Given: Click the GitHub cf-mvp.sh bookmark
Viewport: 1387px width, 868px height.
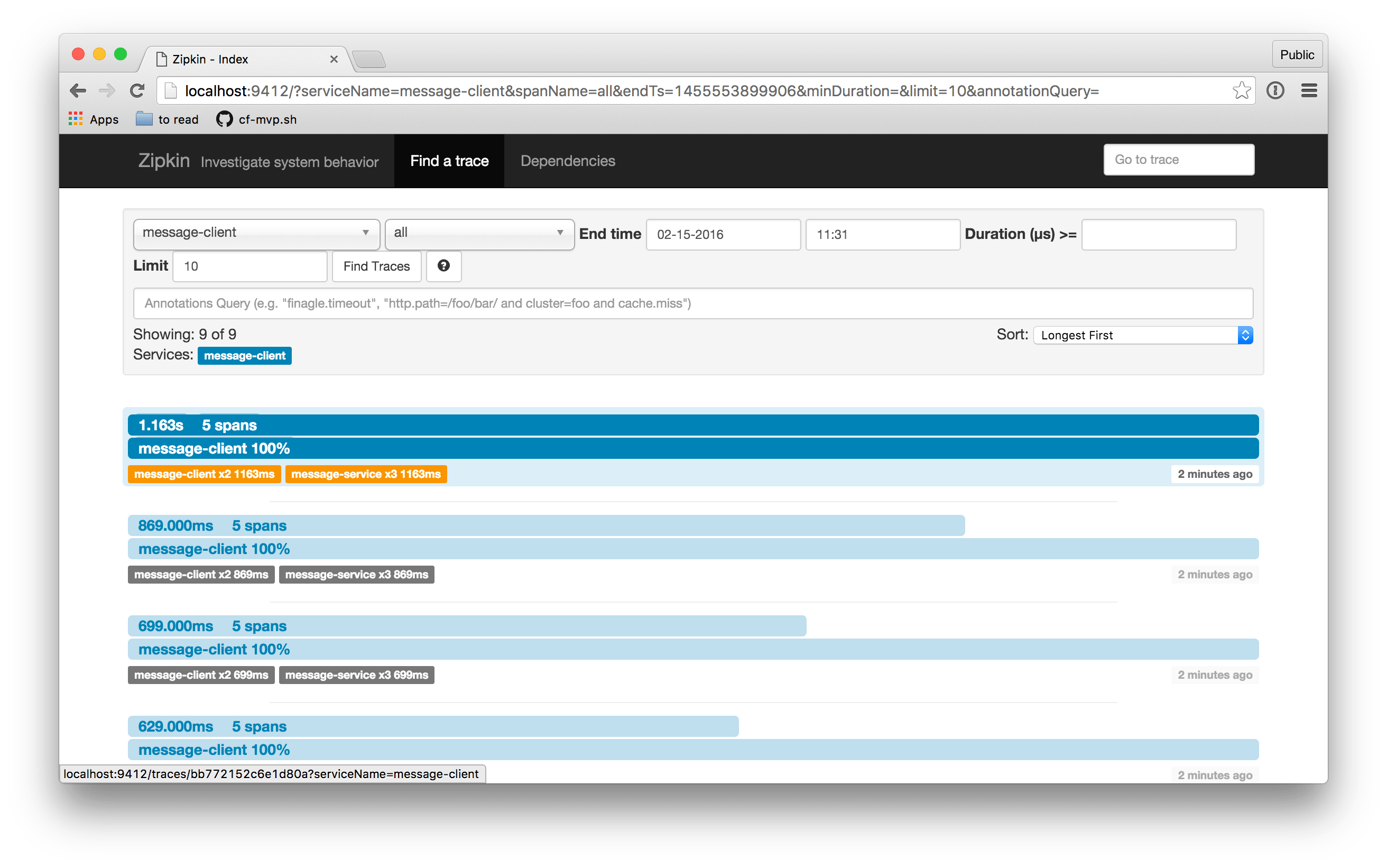Looking at the screenshot, I should pos(255,119).
